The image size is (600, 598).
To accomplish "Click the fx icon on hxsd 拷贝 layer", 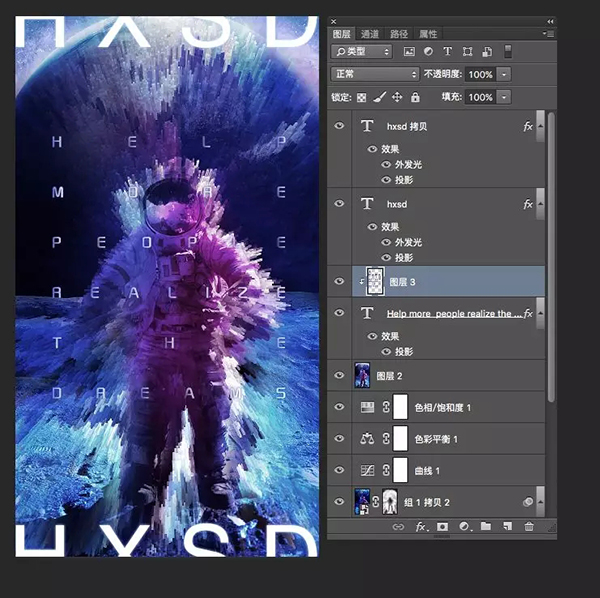I will (528, 126).
